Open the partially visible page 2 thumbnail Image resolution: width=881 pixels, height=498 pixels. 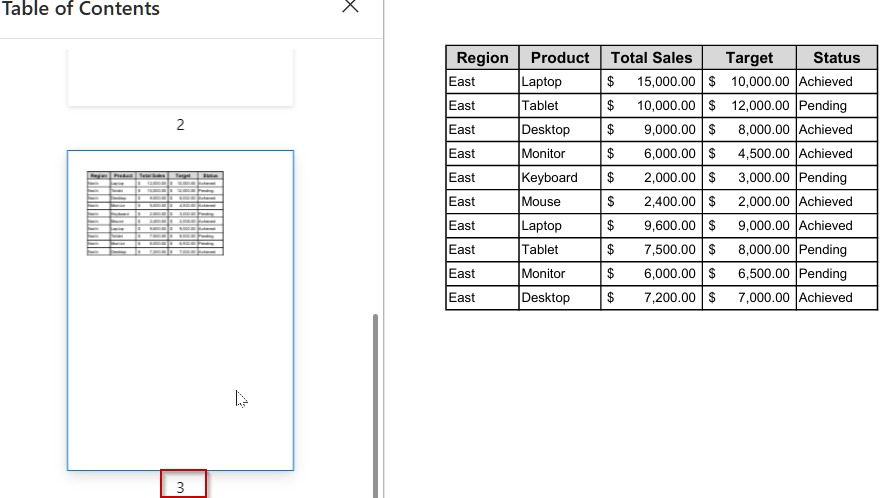180,77
